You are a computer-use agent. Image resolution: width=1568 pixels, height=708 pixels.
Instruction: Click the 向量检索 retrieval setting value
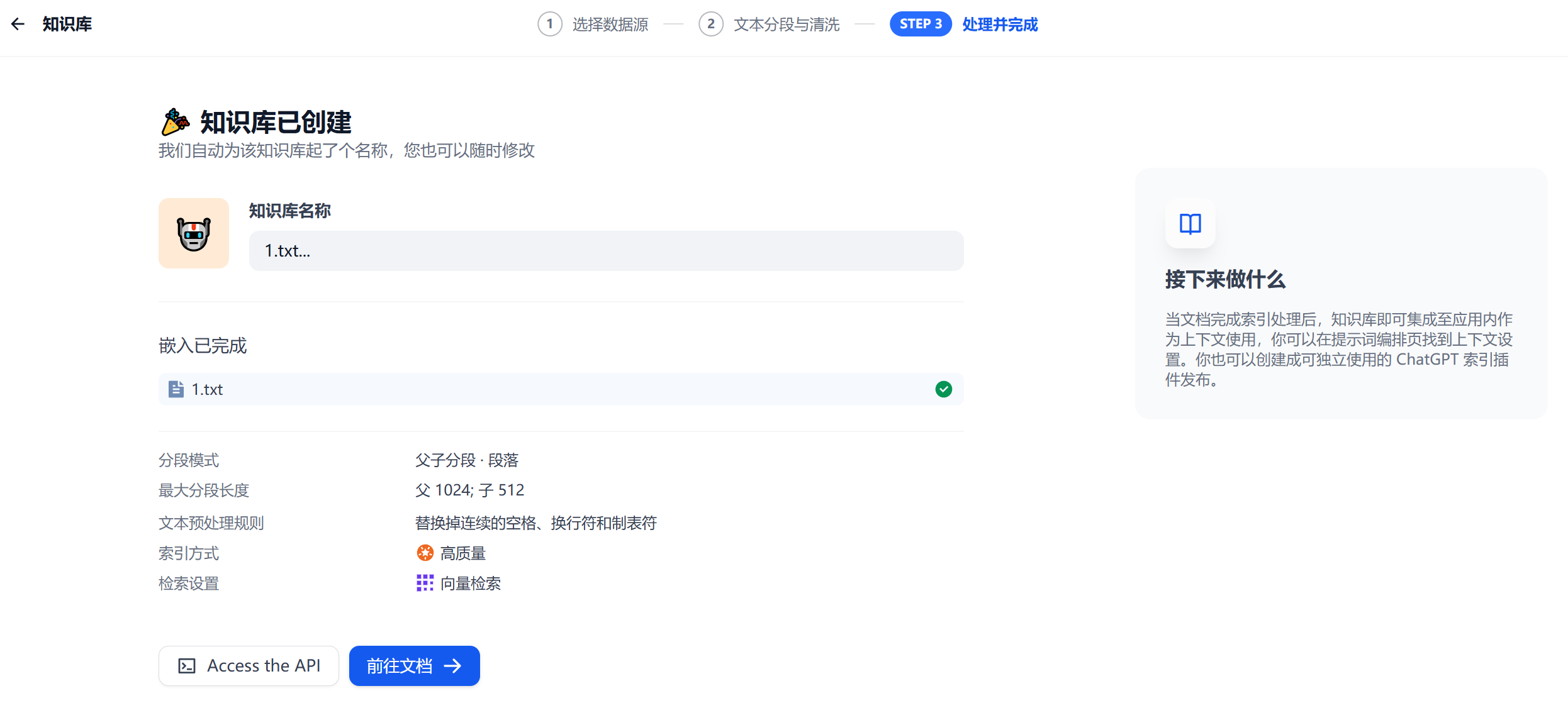(470, 584)
